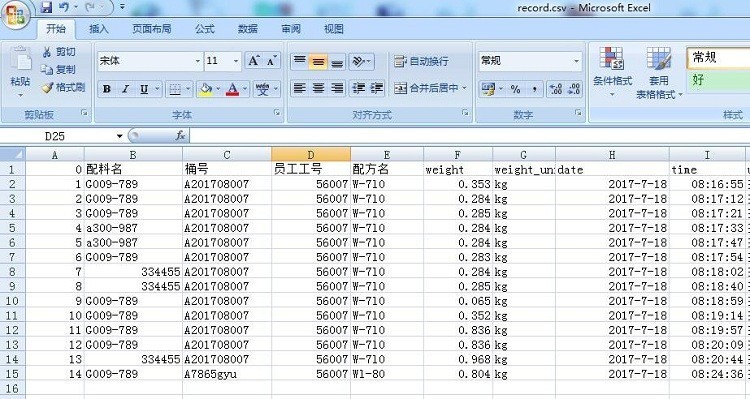Expand the 字体 group dialog launcher
The width and height of the screenshot is (750, 399).
(277, 112)
